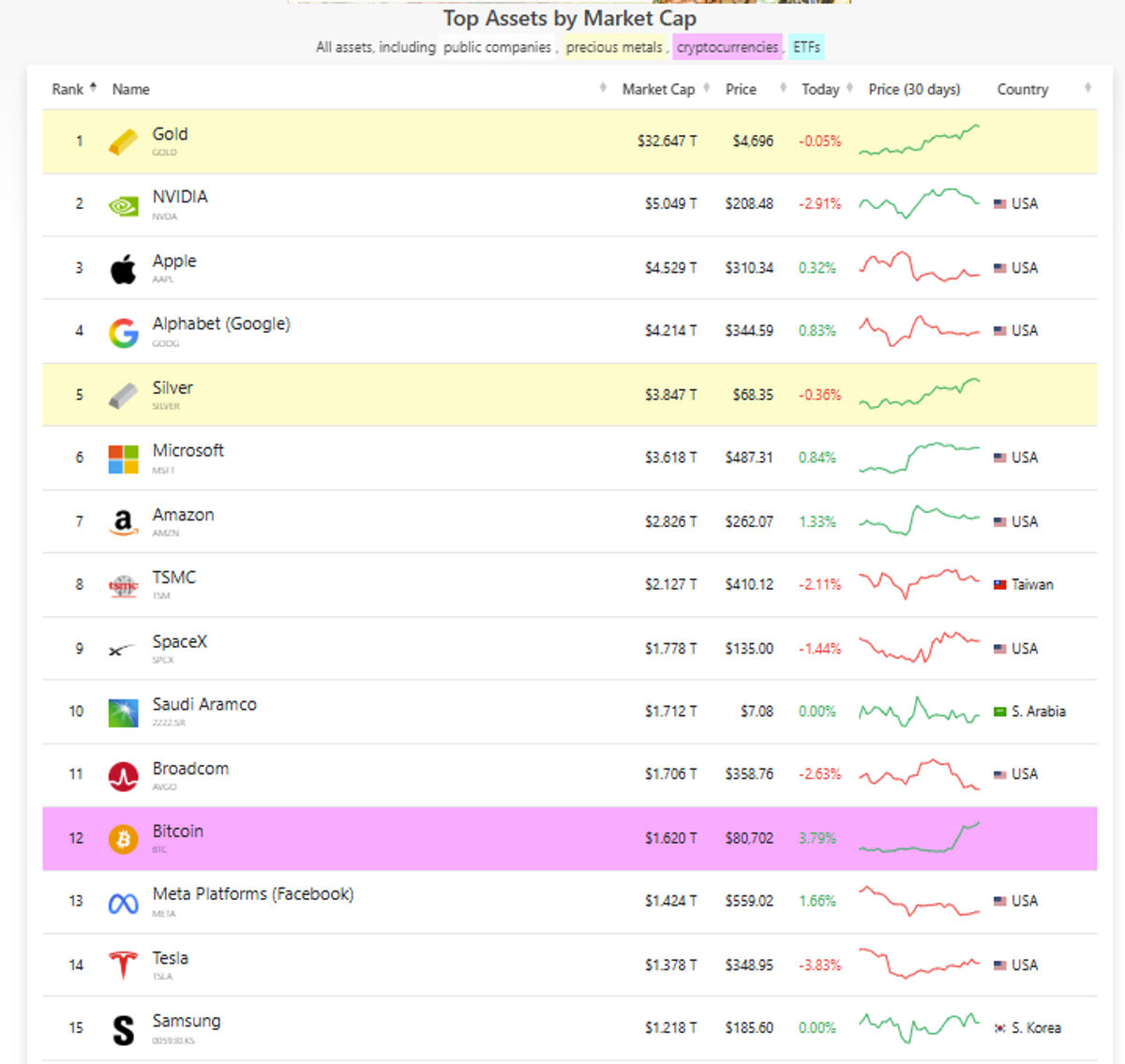Open the ETFs filter tag
This screenshot has width=1125, height=1064.
coord(806,47)
